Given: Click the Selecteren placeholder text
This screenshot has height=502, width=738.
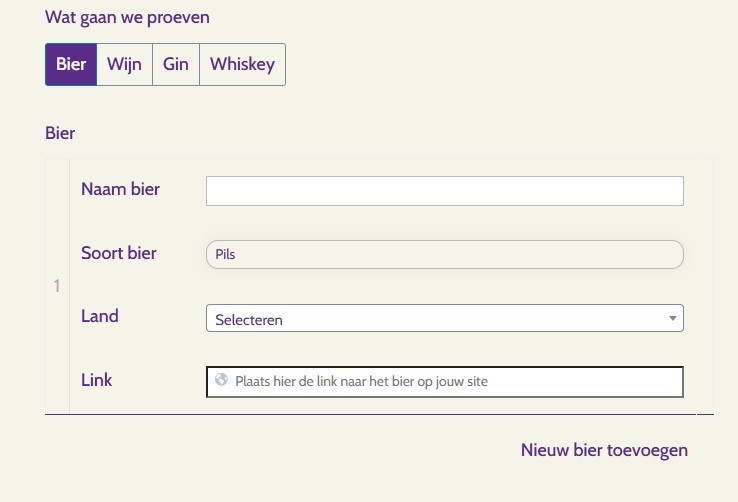Looking at the screenshot, I should (249, 320).
